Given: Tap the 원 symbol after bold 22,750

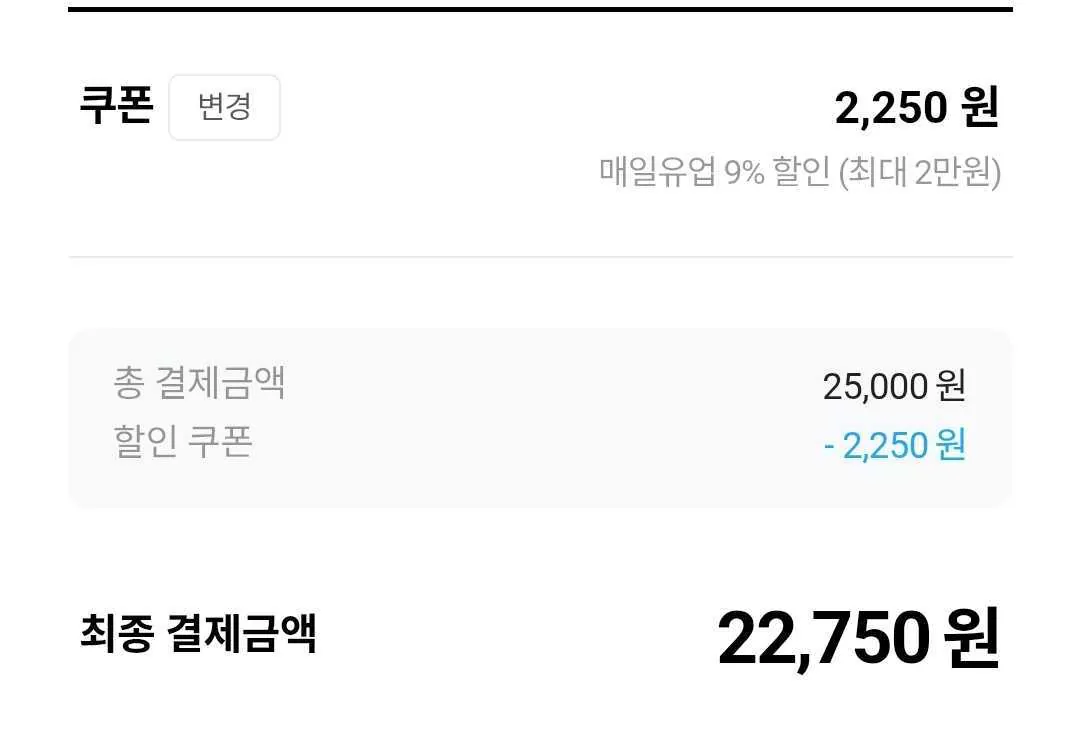Looking at the screenshot, I should [x=971, y=638].
